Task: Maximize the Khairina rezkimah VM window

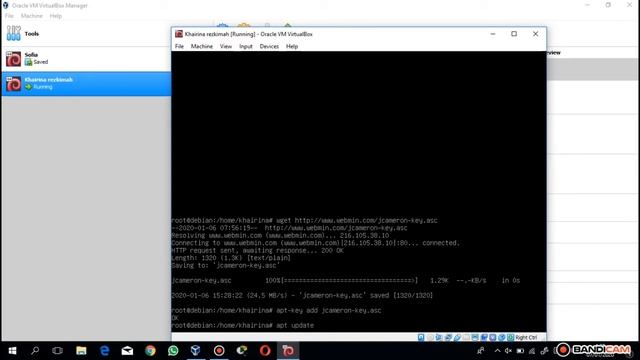Action: [514, 34]
